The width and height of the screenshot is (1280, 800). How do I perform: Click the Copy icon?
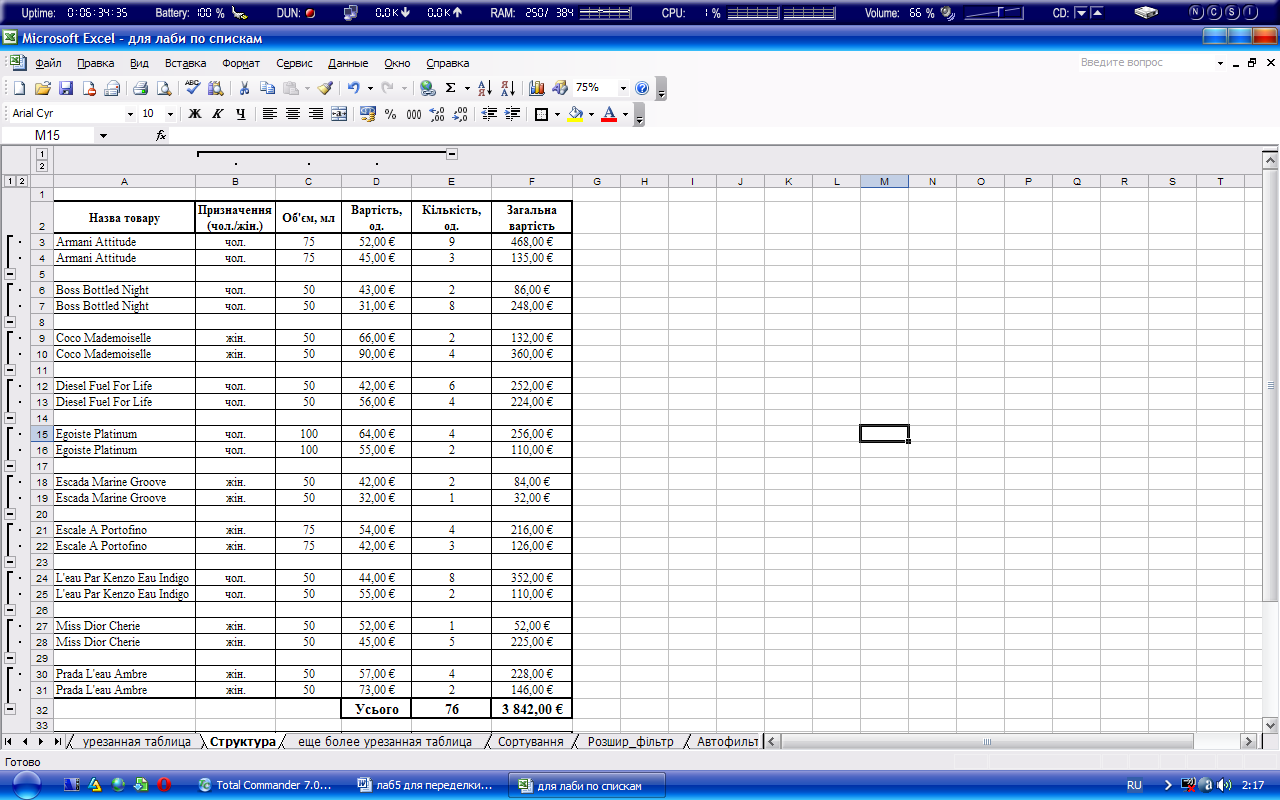(x=267, y=88)
